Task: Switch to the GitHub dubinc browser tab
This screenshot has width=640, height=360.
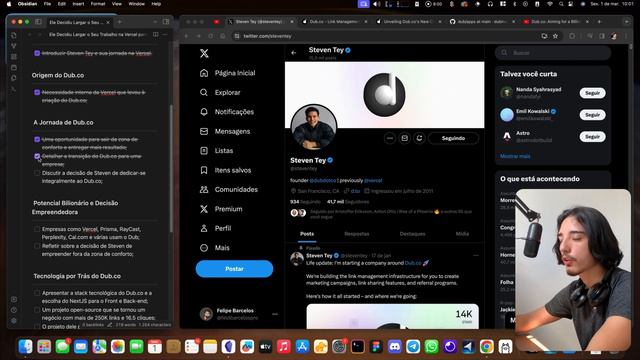Action: click(482, 22)
